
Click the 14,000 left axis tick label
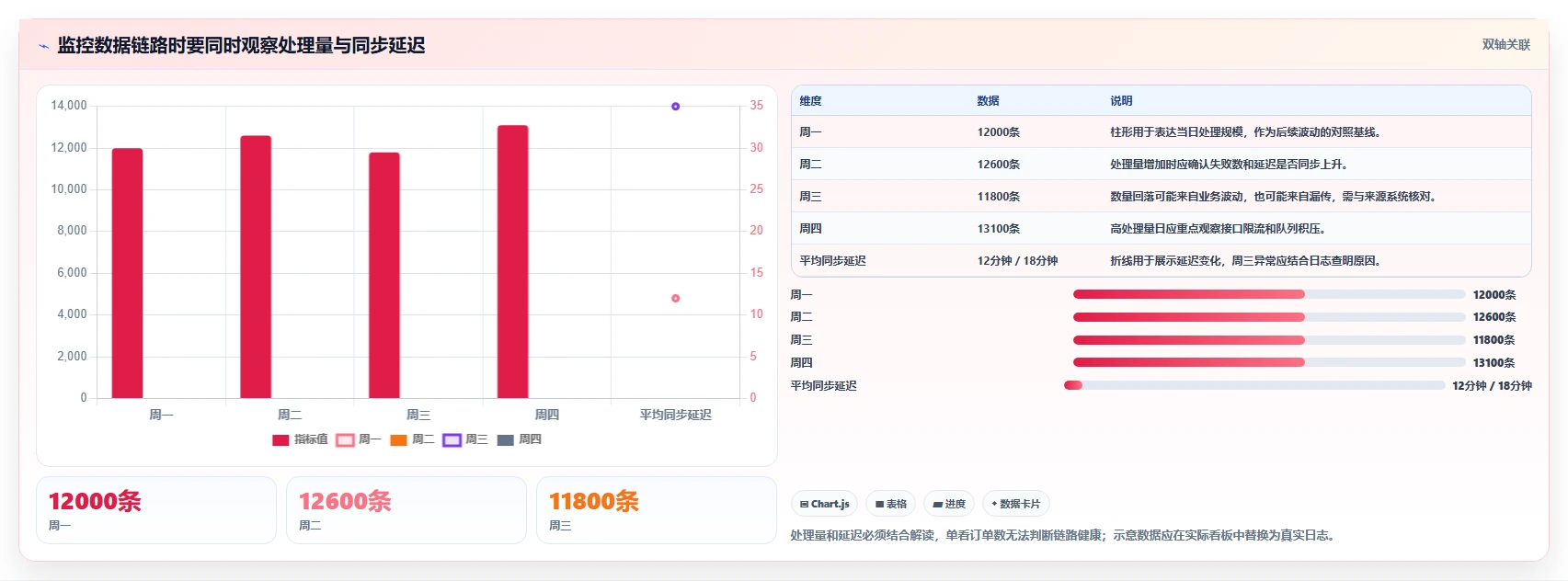69,106
